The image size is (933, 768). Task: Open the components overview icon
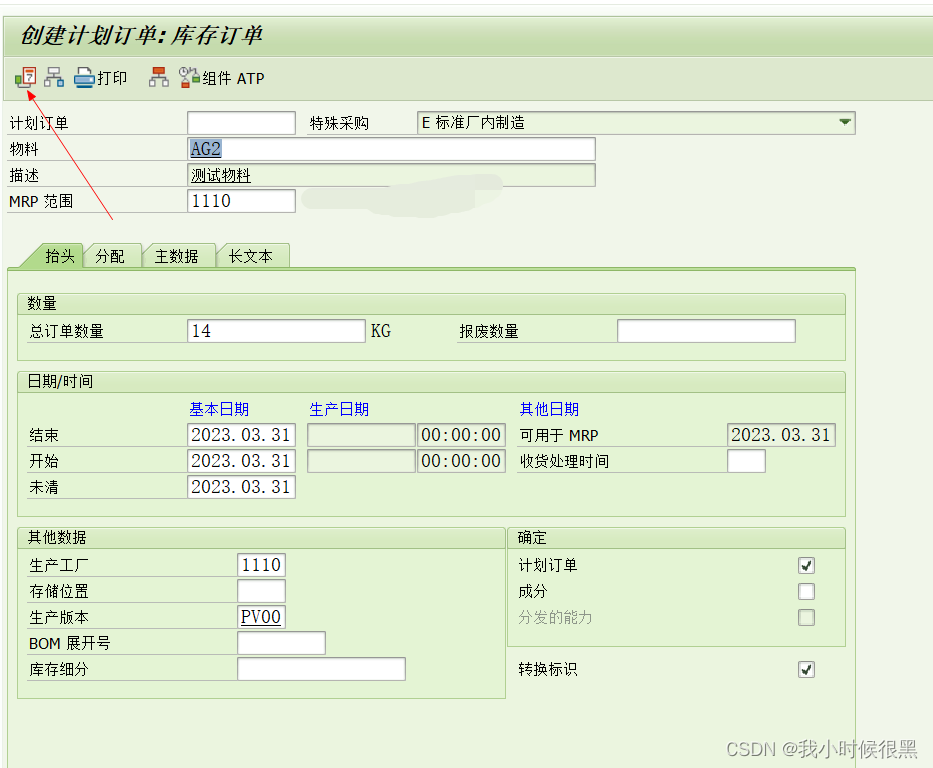click(54, 76)
